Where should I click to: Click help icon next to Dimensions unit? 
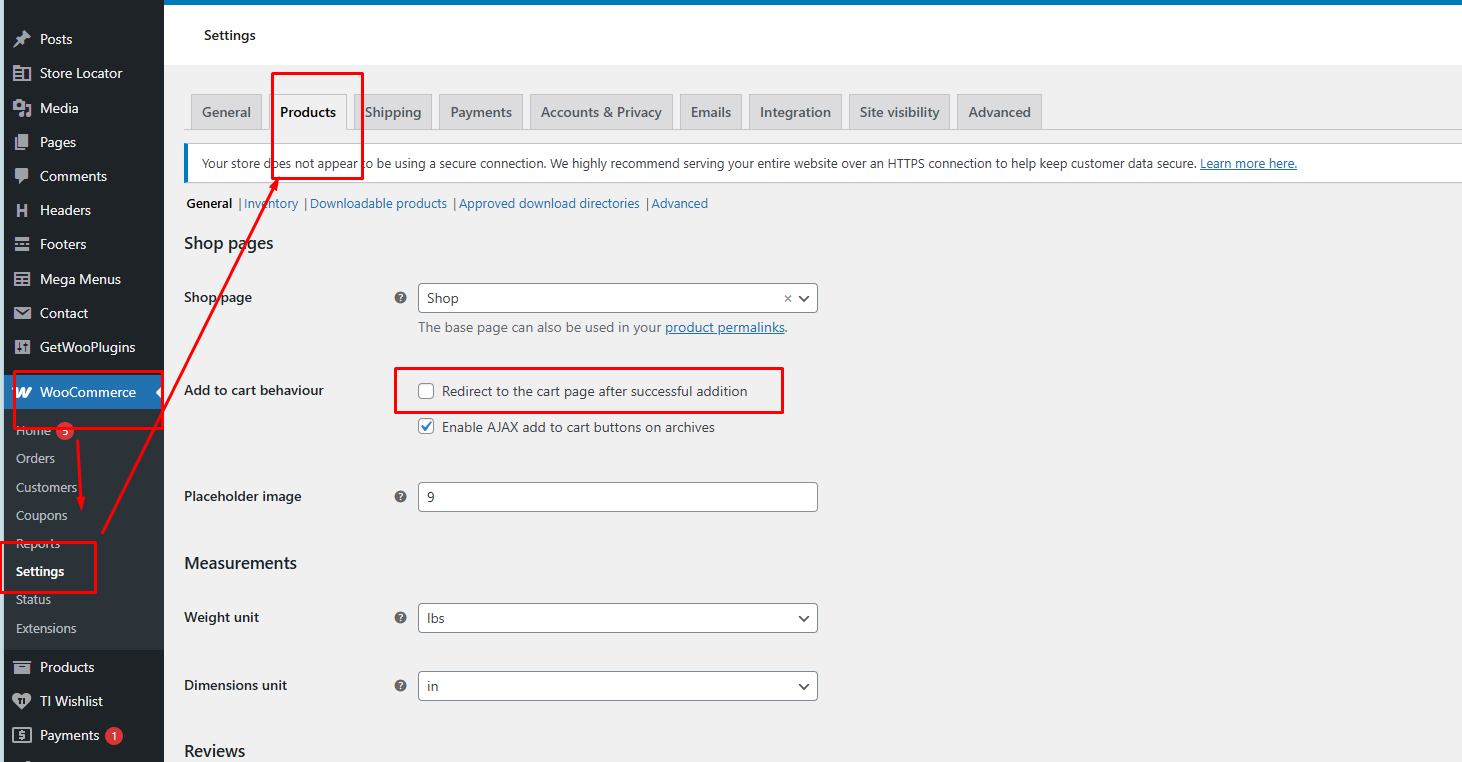point(400,685)
